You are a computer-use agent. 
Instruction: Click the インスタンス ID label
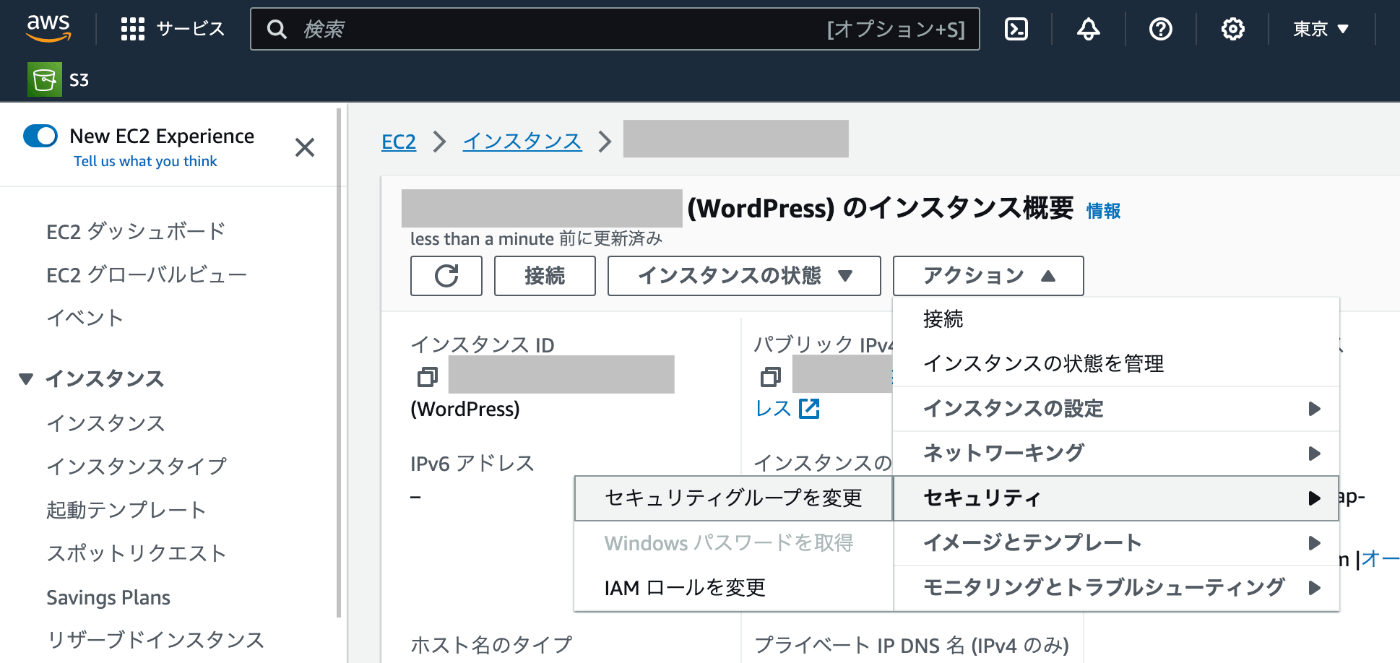pyautogui.click(x=482, y=345)
